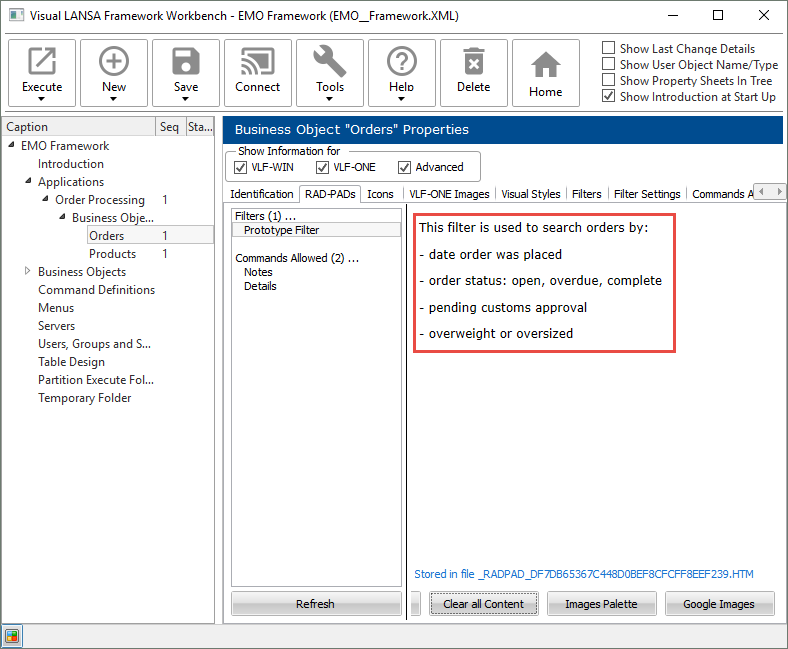Select Partition Execute Fol... tree item
The height and width of the screenshot is (649, 788).
tap(96, 380)
